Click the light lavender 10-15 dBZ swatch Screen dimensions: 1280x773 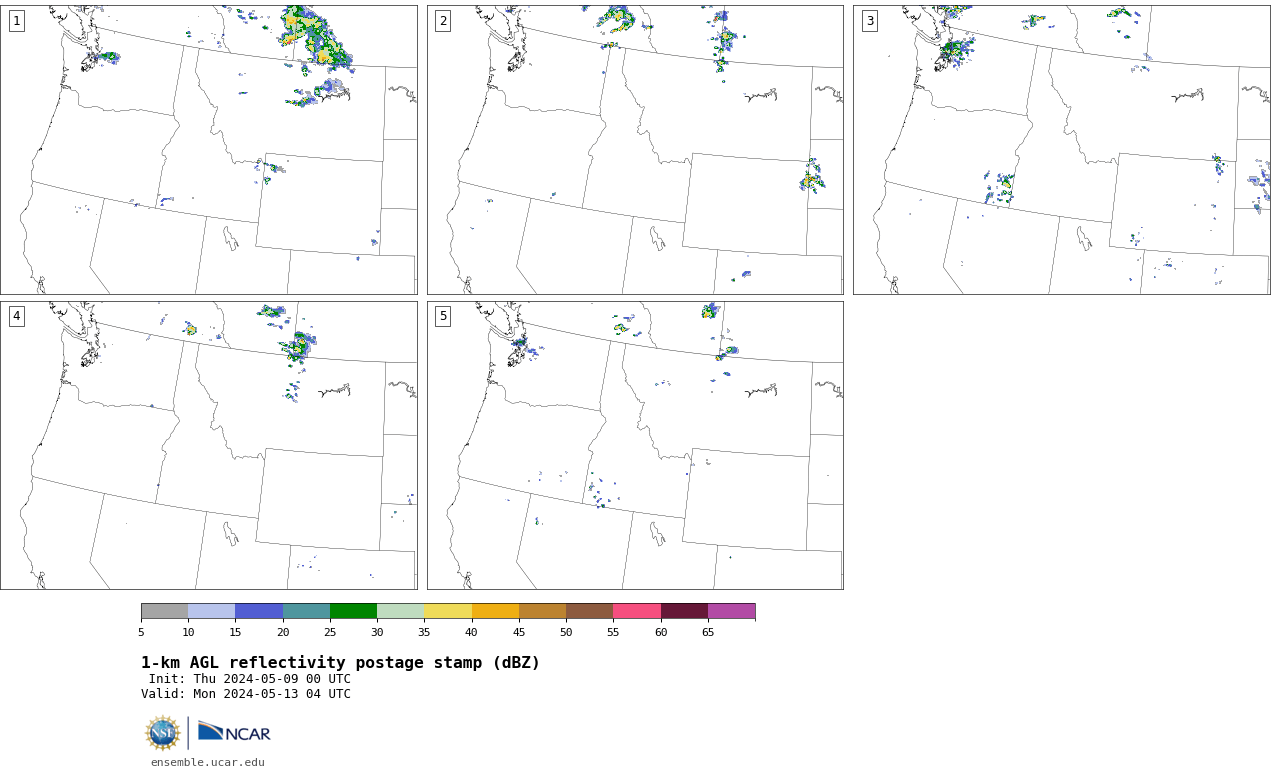point(212,611)
